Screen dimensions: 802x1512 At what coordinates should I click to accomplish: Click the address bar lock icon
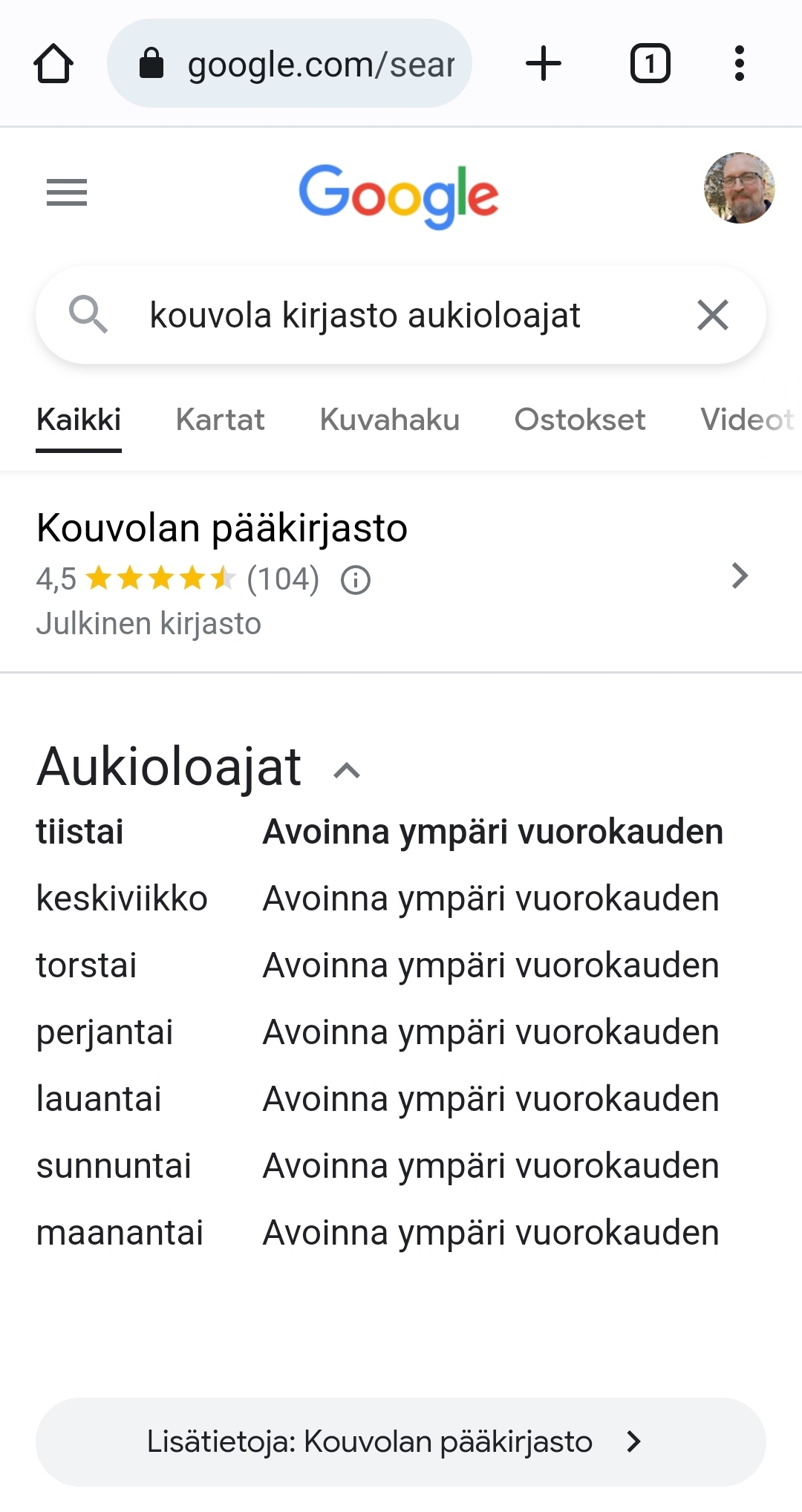pyautogui.click(x=151, y=64)
